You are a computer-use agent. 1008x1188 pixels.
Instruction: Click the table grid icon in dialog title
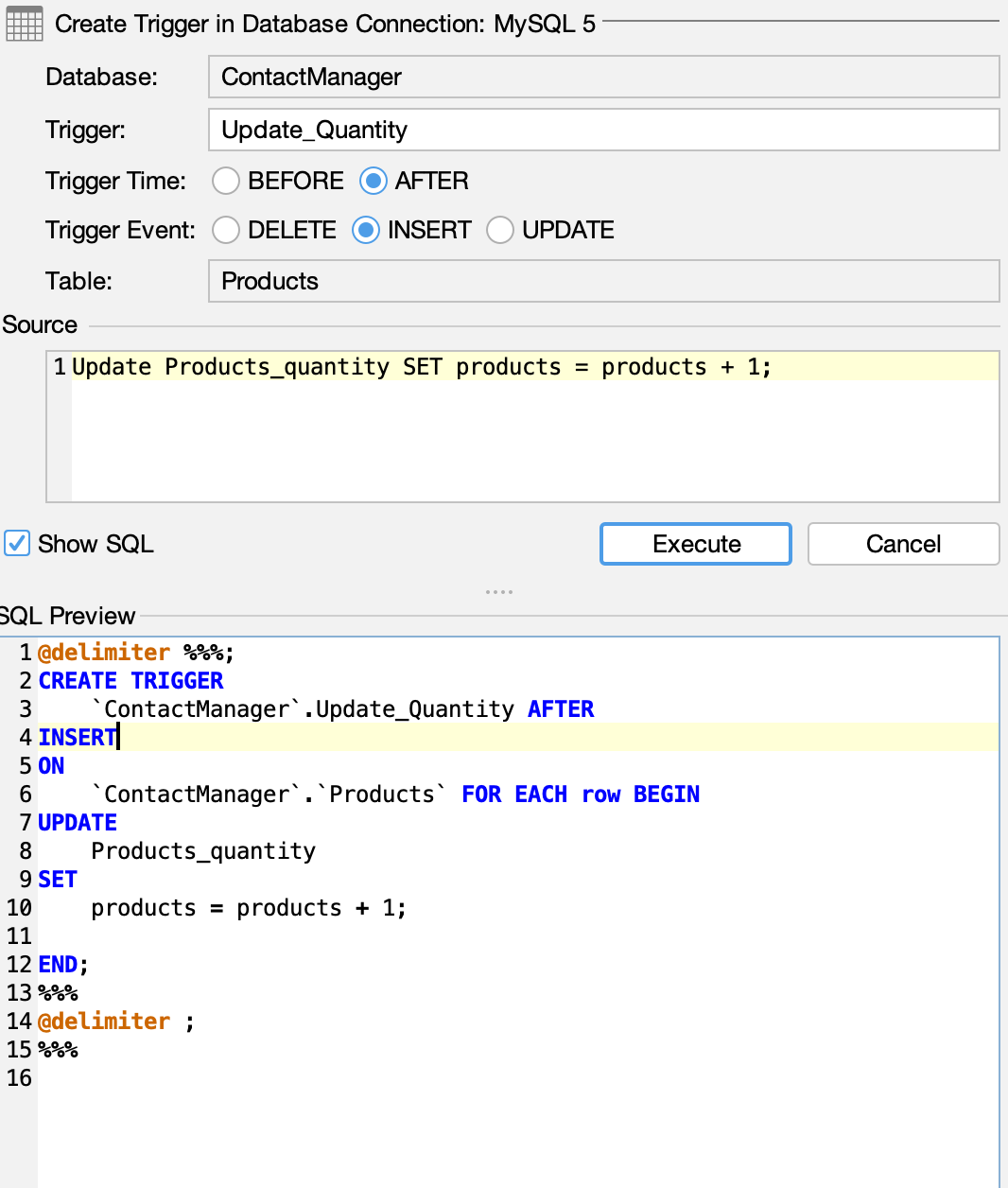[24, 24]
